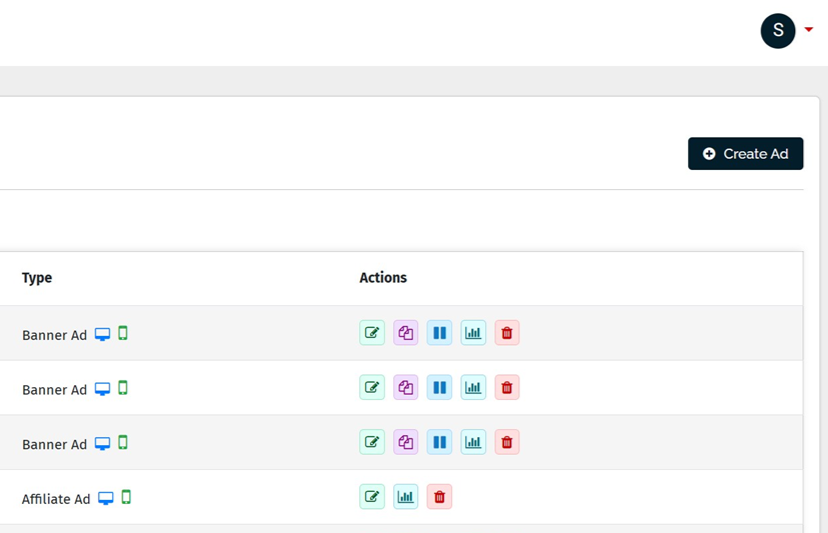The width and height of the screenshot is (828, 533).
Task: View statistics for the Affiliate Ad
Action: coord(406,497)
